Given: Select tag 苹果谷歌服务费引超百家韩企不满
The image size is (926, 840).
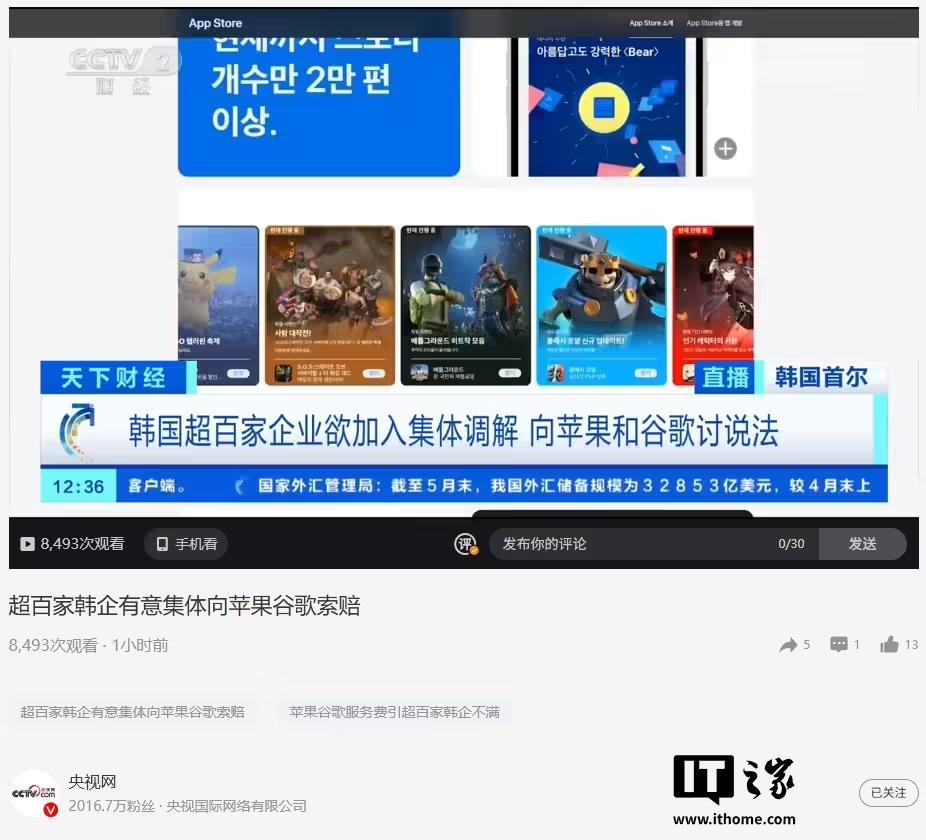Looking at the screenshot, I should pos(394,712).
